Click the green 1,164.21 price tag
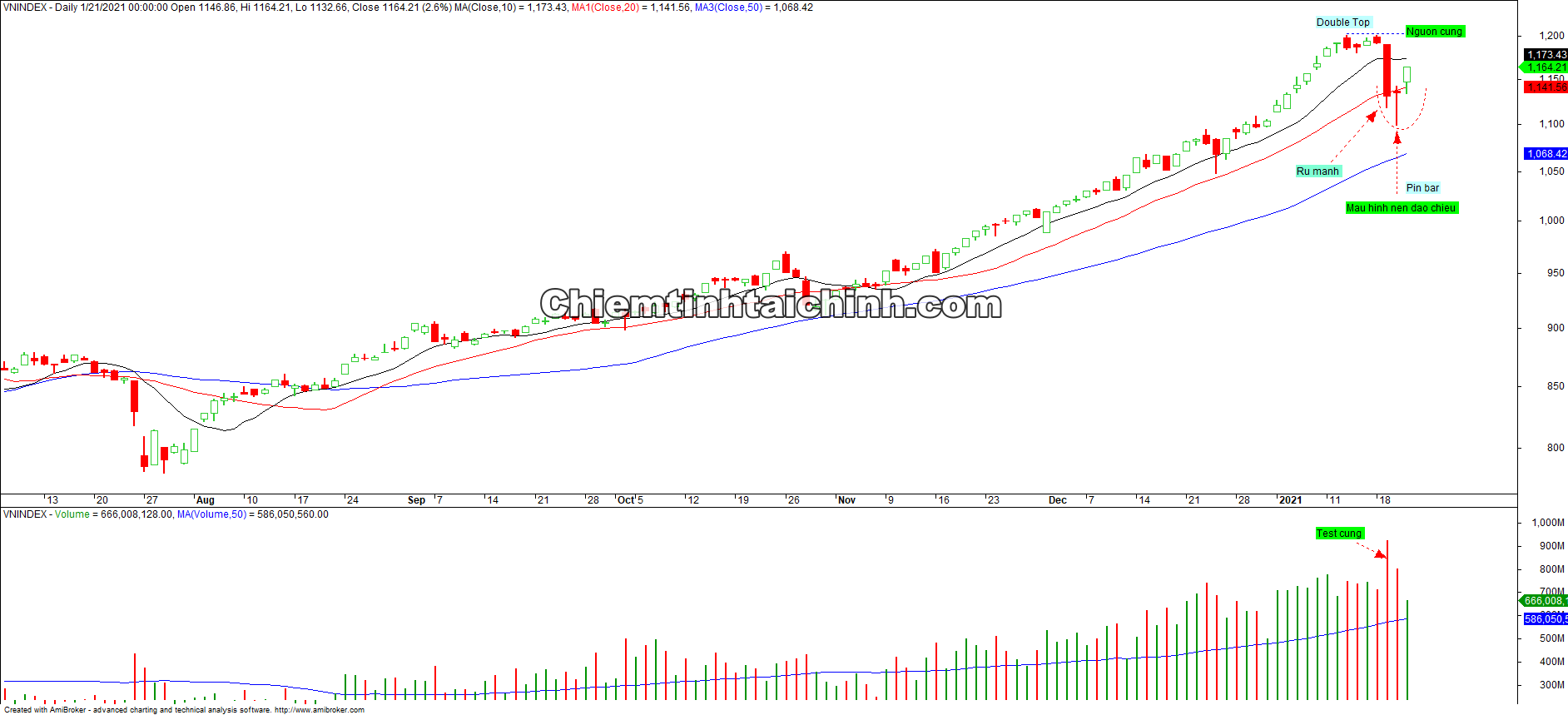The height and width of the screenshot is (715, 1568). tap(1545, 67)
